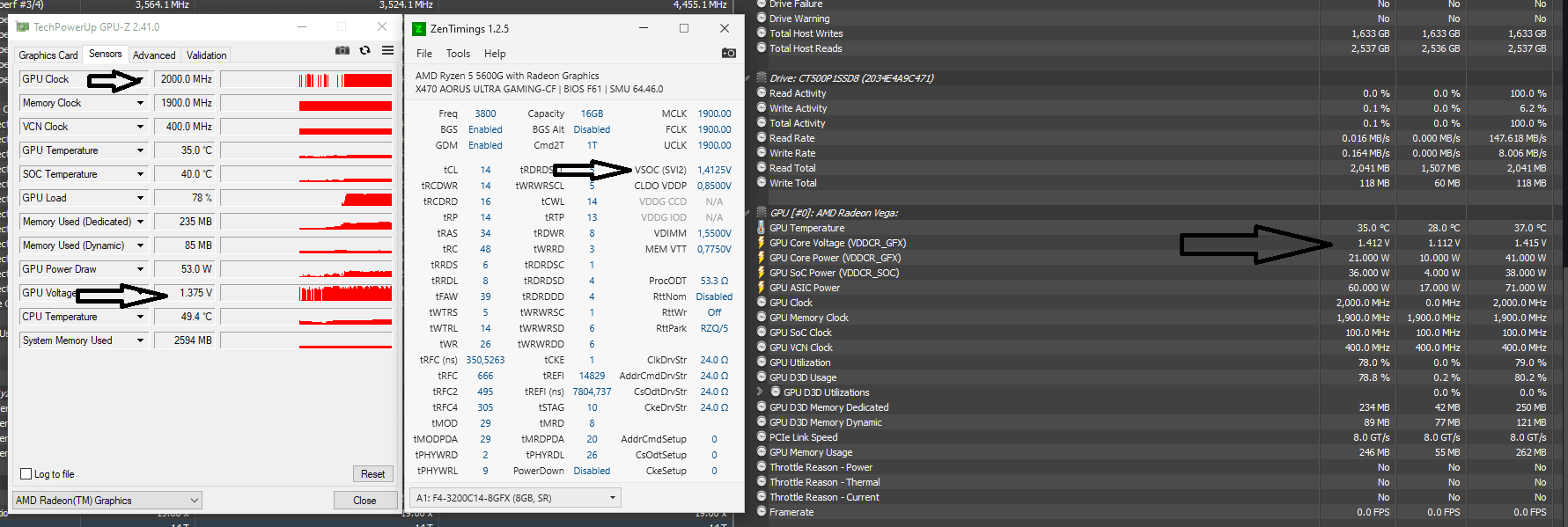Open the System Memory Used dropdown
The image size is (1568, 527).
(x=140, y=340)
